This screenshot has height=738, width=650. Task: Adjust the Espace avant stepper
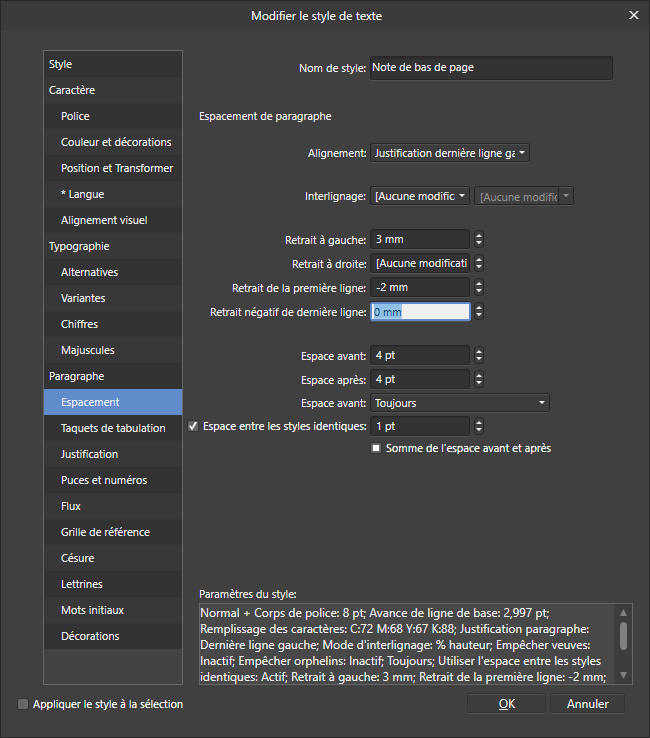pyautogui.click(x=479, y=355)
